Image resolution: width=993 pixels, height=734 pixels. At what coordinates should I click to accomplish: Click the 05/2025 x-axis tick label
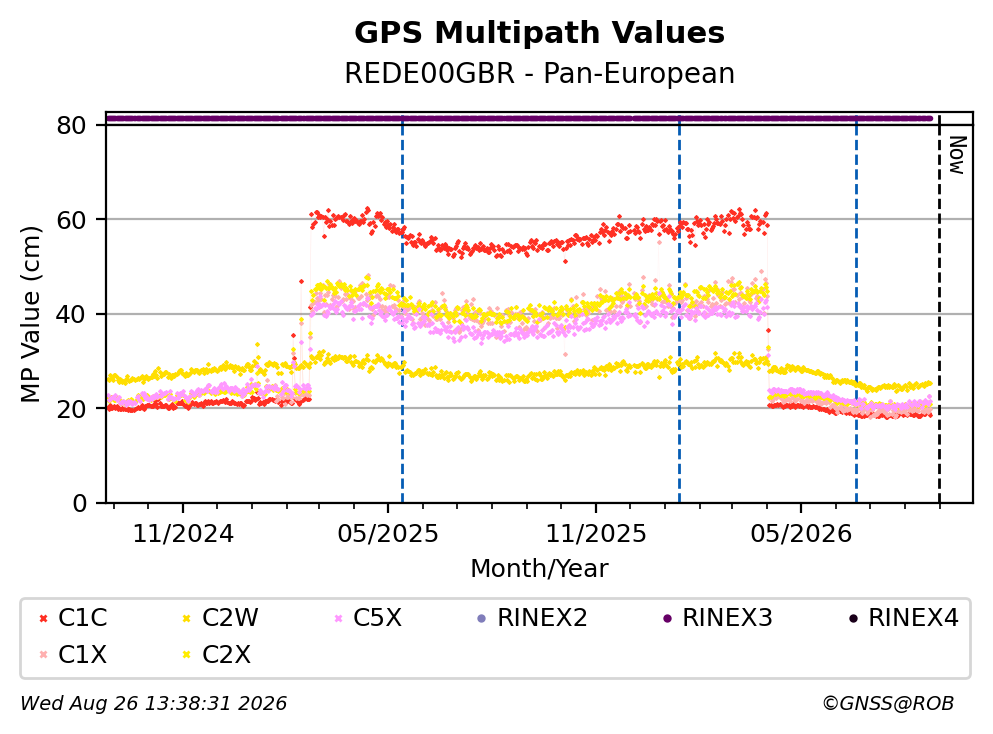click(x=388, y=534)
